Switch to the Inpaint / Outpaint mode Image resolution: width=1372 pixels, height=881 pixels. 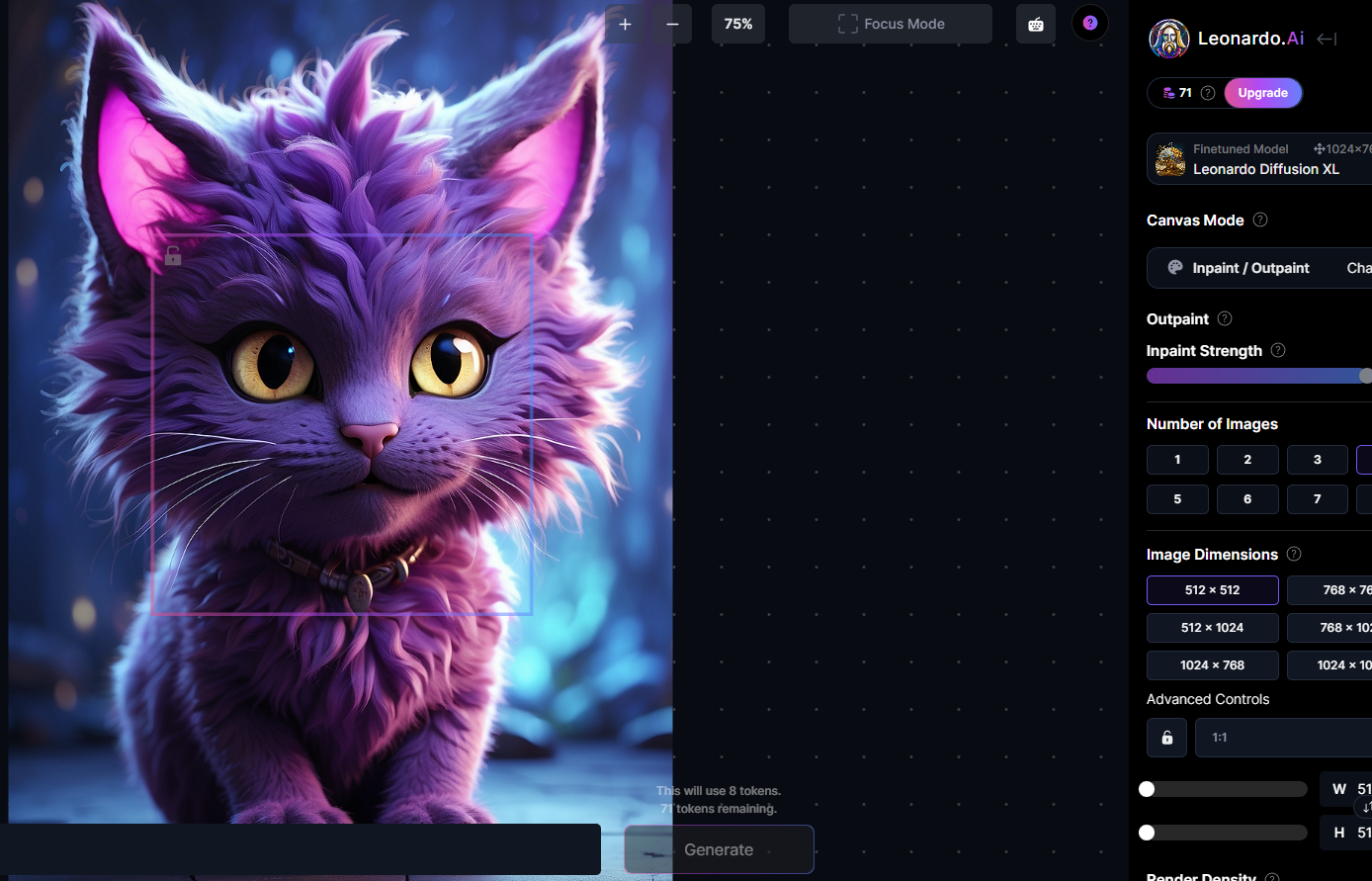pos(1240,268)
